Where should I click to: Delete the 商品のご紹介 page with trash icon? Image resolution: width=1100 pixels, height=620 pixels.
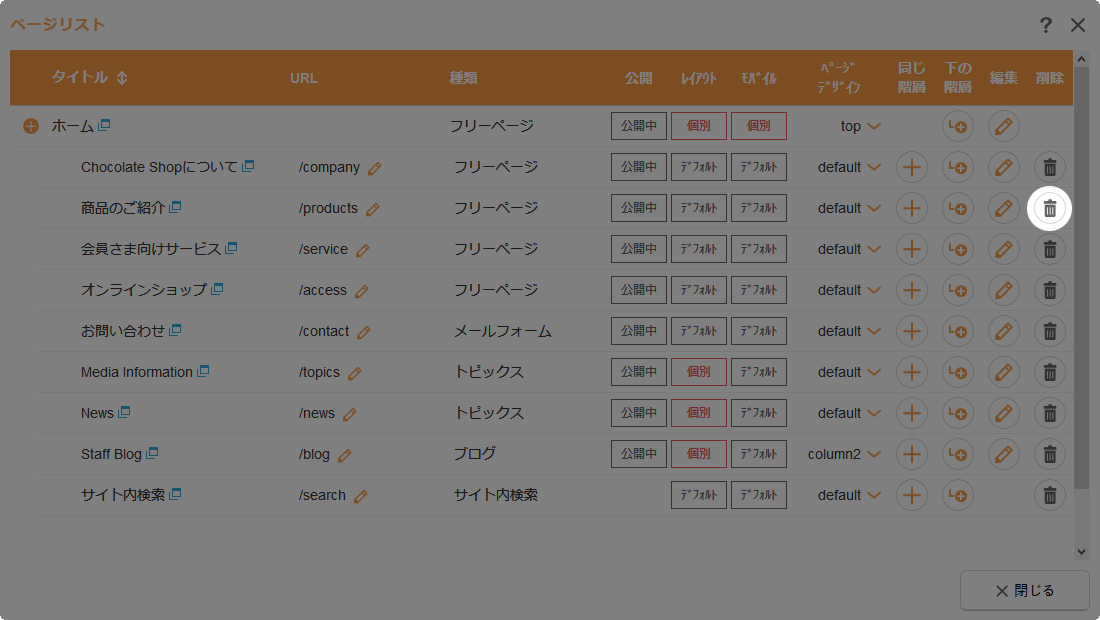(1049, 208)
